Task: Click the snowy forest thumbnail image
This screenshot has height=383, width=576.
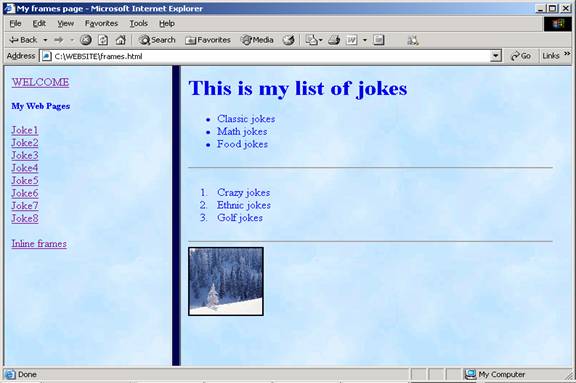Action: click(x=226, y=281)
